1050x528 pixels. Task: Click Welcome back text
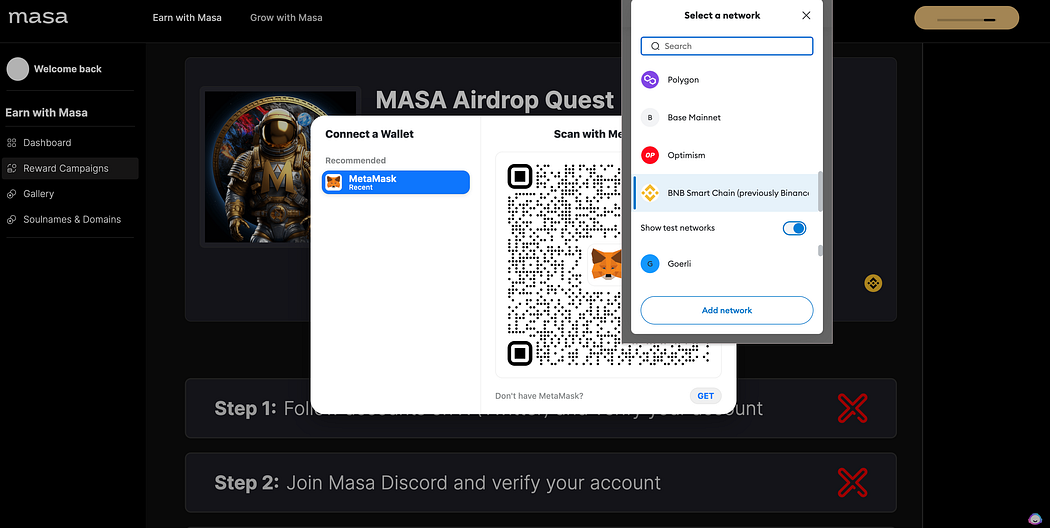[x=68, y=69]
